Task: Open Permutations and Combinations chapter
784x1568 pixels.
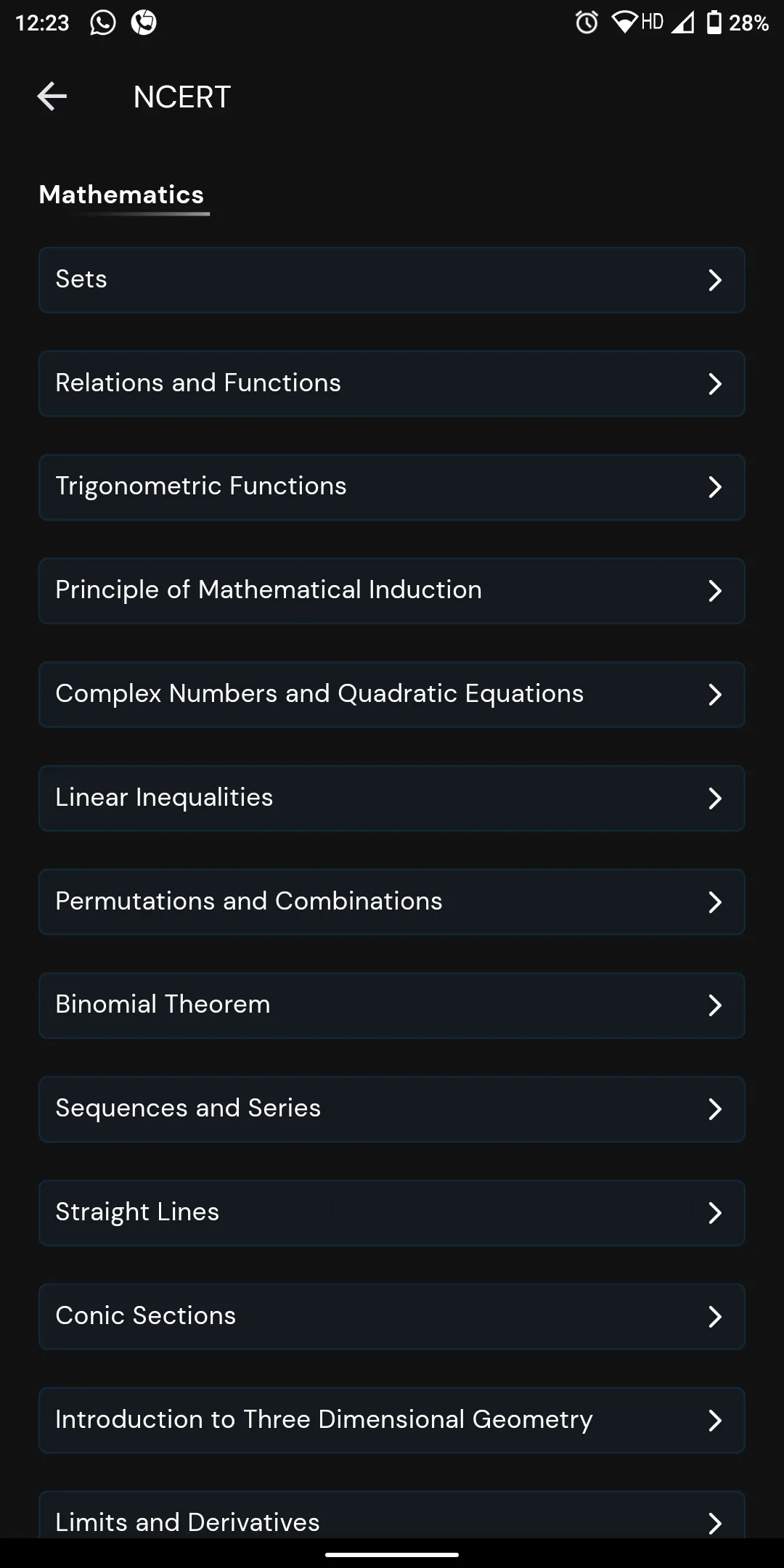Action: [x=392, y=902]
